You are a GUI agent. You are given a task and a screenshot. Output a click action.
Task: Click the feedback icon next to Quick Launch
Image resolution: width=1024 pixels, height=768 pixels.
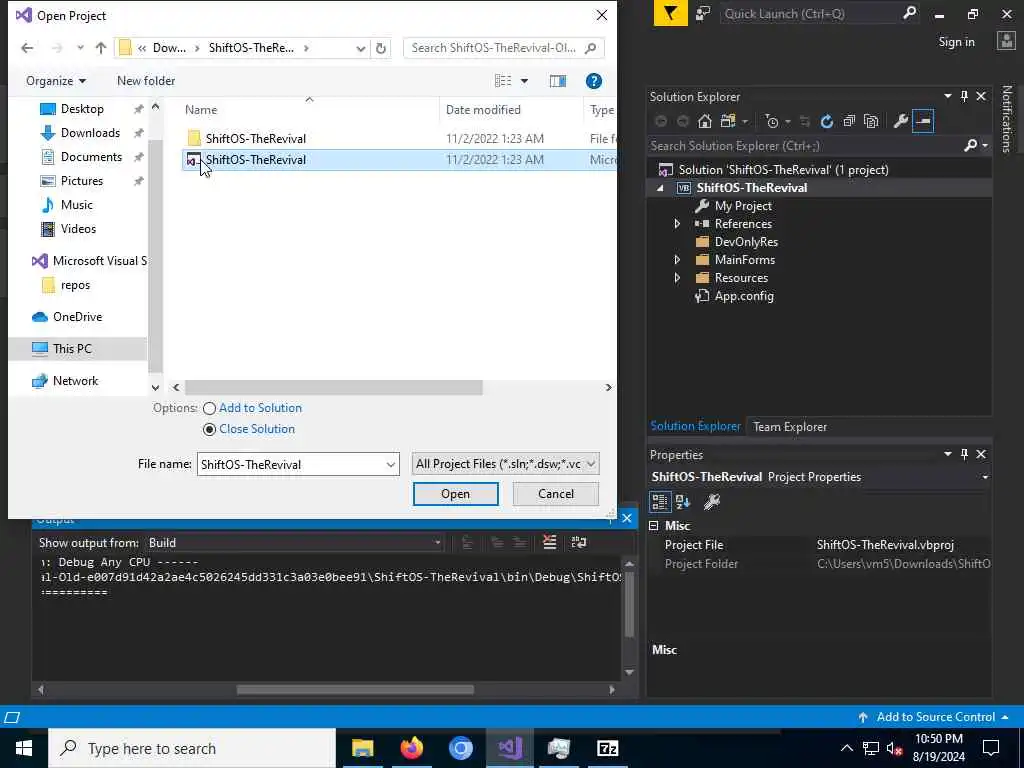pyautogui.click(x=703, y=14)
